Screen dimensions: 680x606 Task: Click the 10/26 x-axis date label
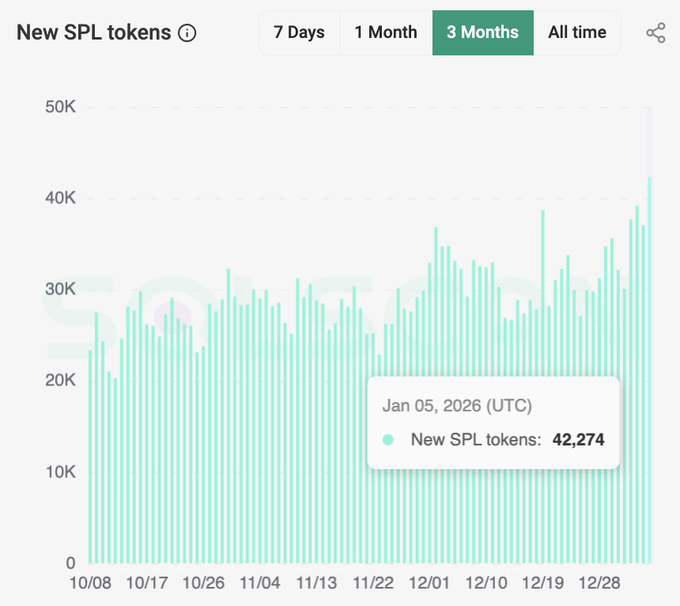[203, 582]
